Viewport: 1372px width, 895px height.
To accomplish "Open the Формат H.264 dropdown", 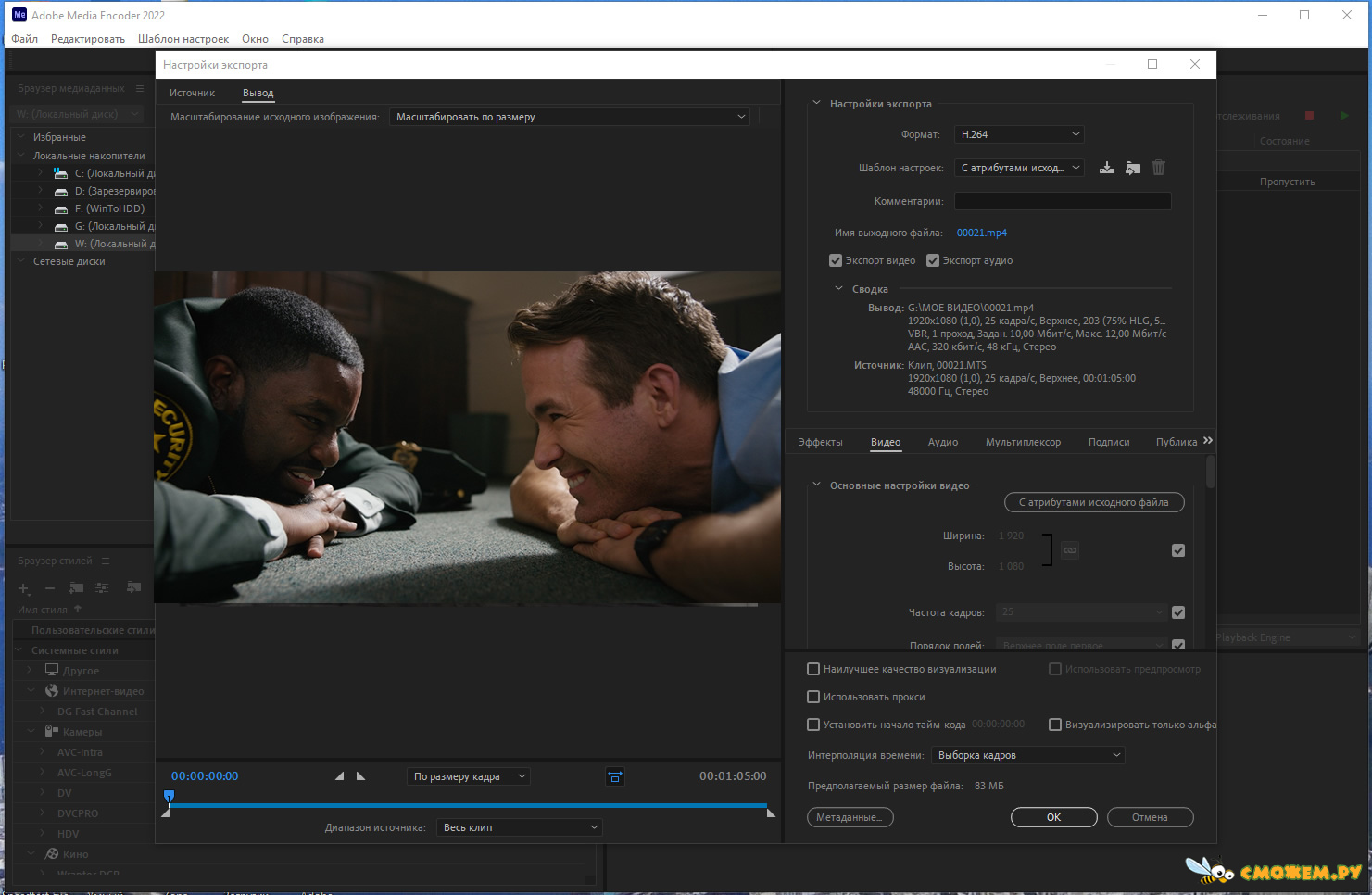I will (1019, 134).
